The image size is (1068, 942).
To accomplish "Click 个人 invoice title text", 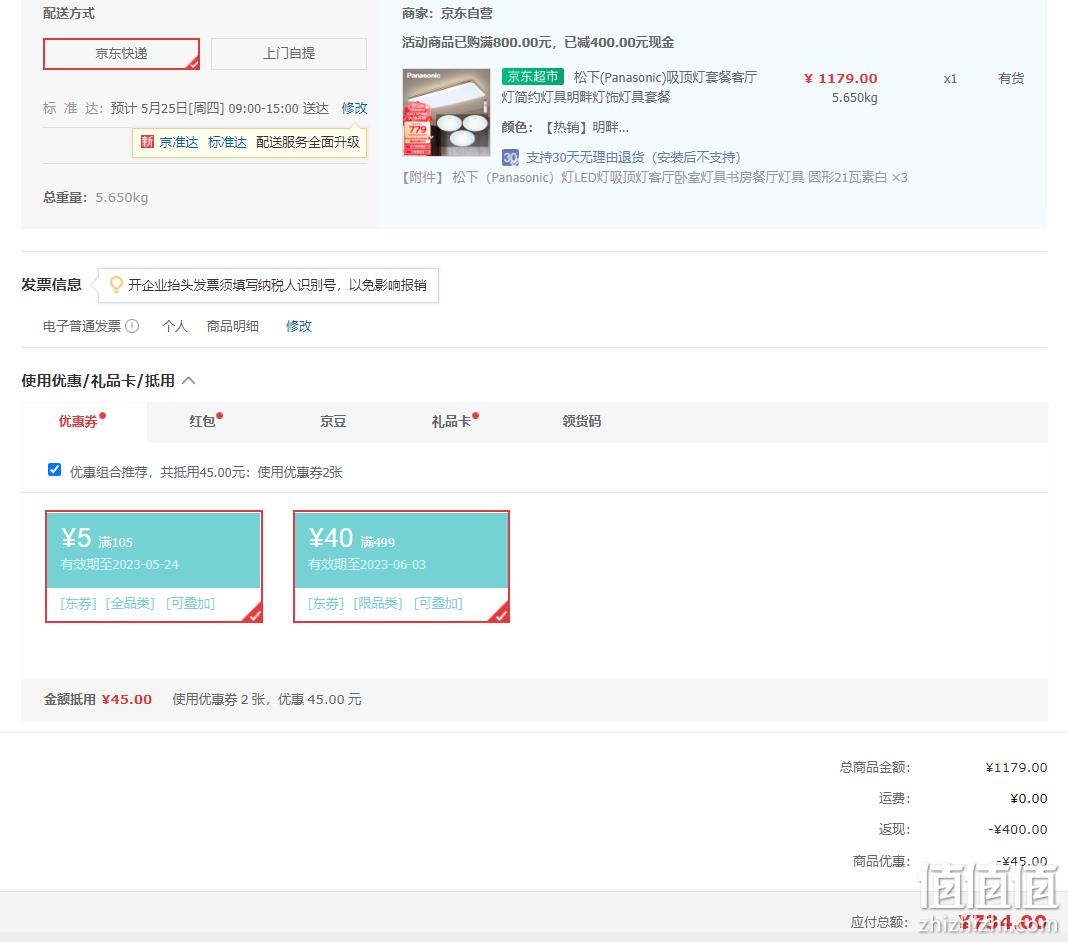I will pyautogui.click(x=174, y=326).
